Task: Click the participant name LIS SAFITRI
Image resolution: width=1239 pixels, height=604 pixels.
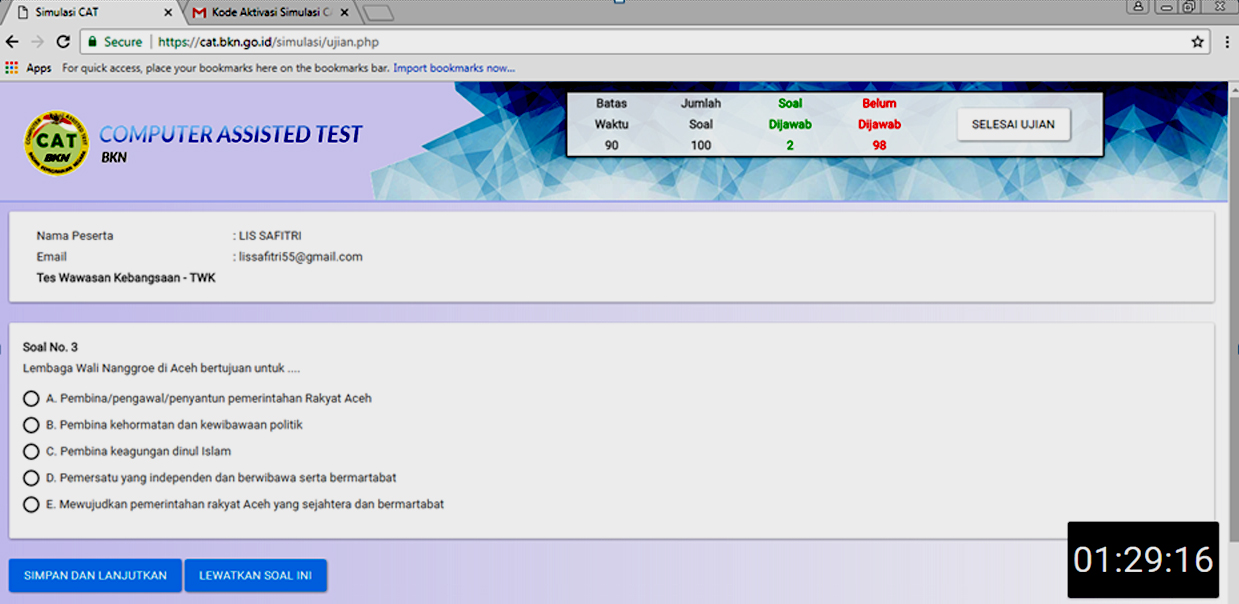Action: click(270, 236)
